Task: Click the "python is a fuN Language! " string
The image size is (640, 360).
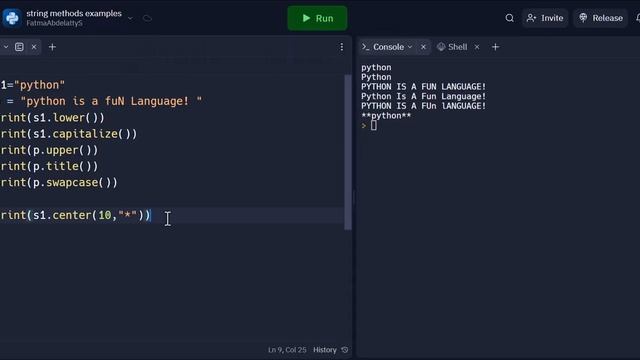Action: pos(111,101)
